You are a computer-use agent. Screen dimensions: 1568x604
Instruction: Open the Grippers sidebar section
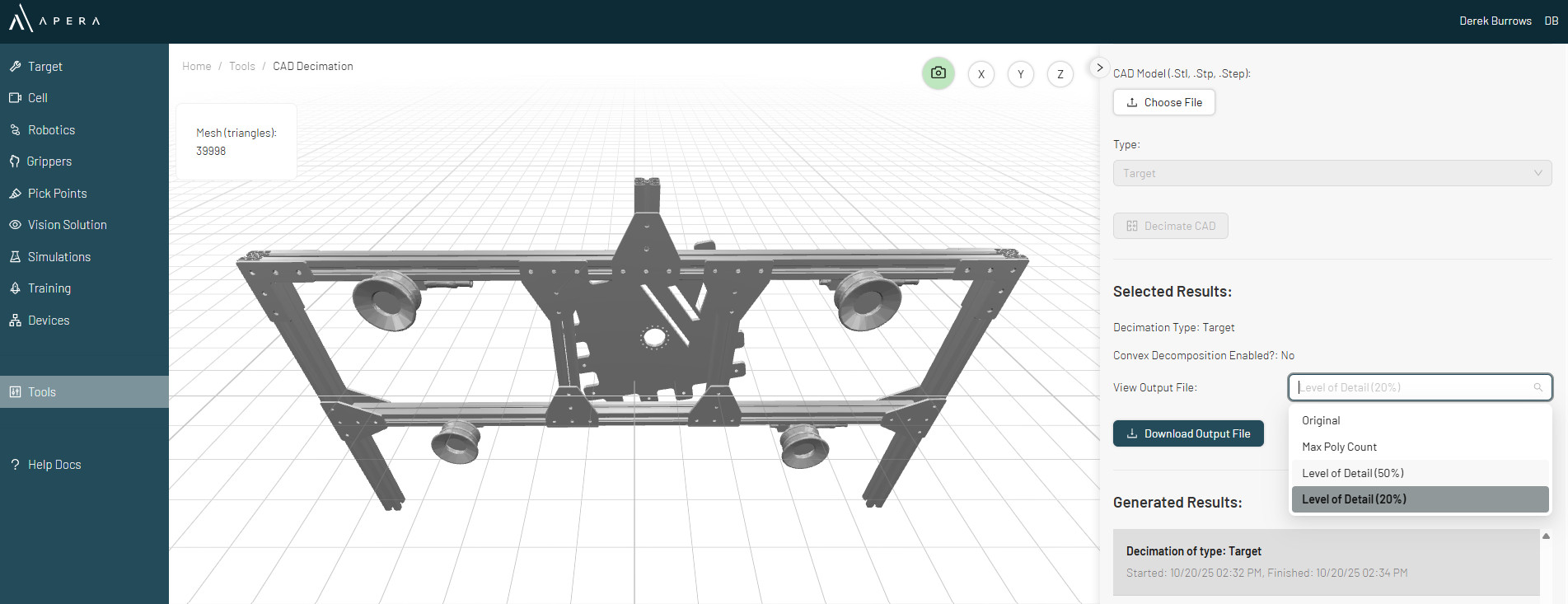pos(49,162)
